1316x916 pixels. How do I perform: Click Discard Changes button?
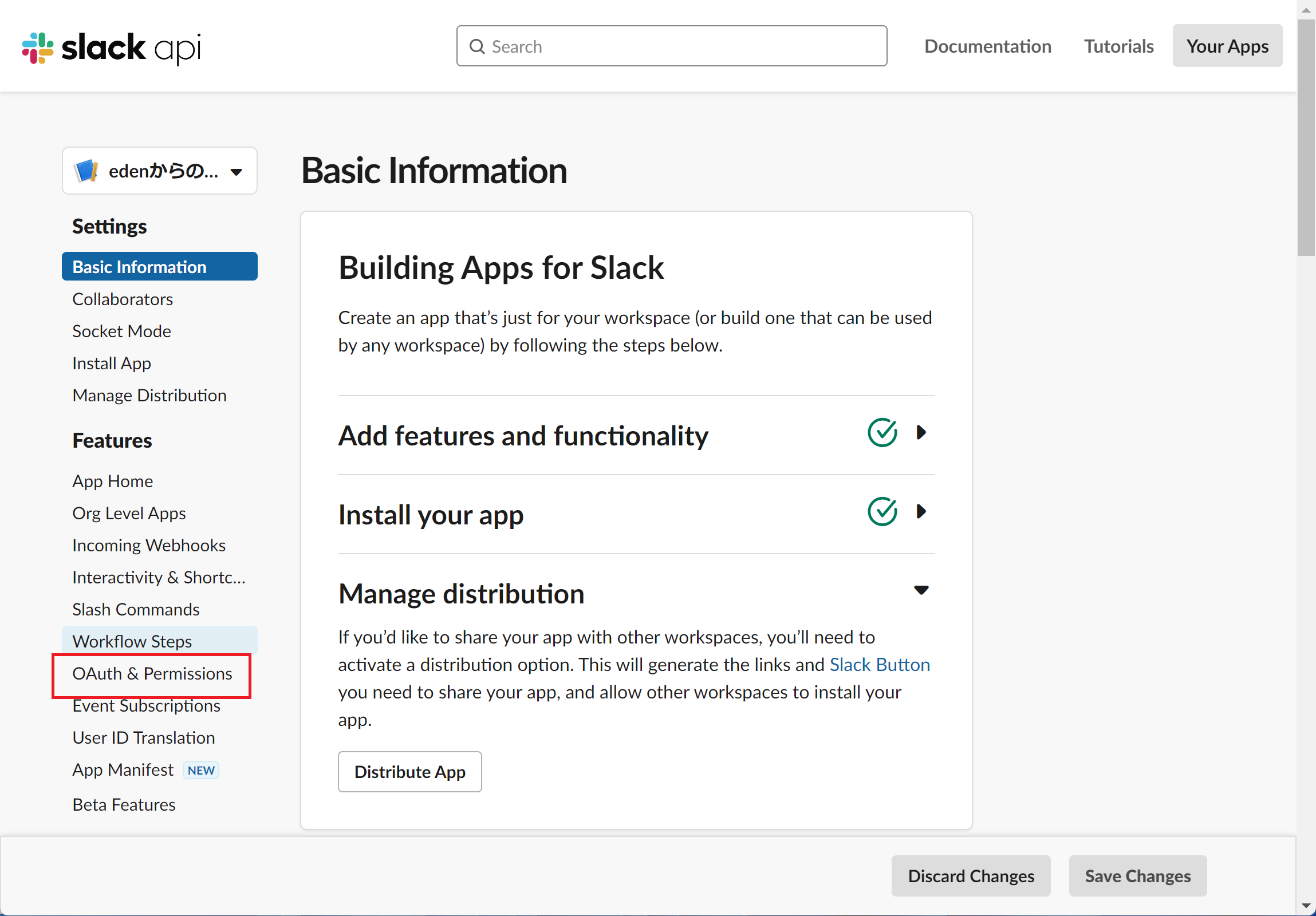971,876
